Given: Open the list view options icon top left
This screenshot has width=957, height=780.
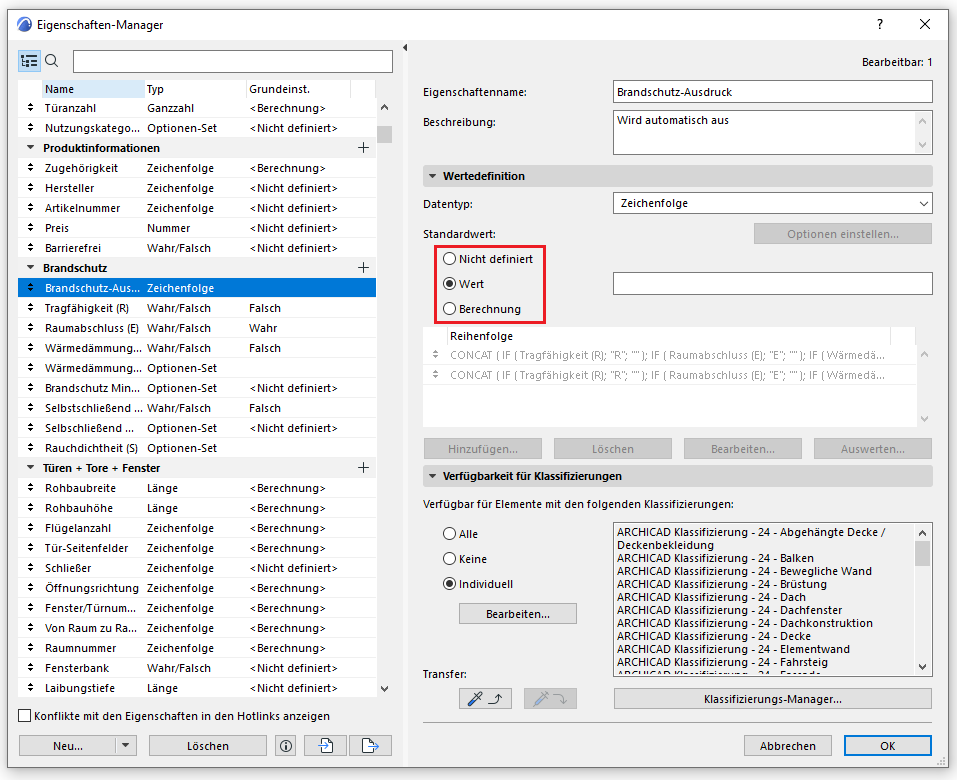Looking at the screenshot, I should coord(29,60).
